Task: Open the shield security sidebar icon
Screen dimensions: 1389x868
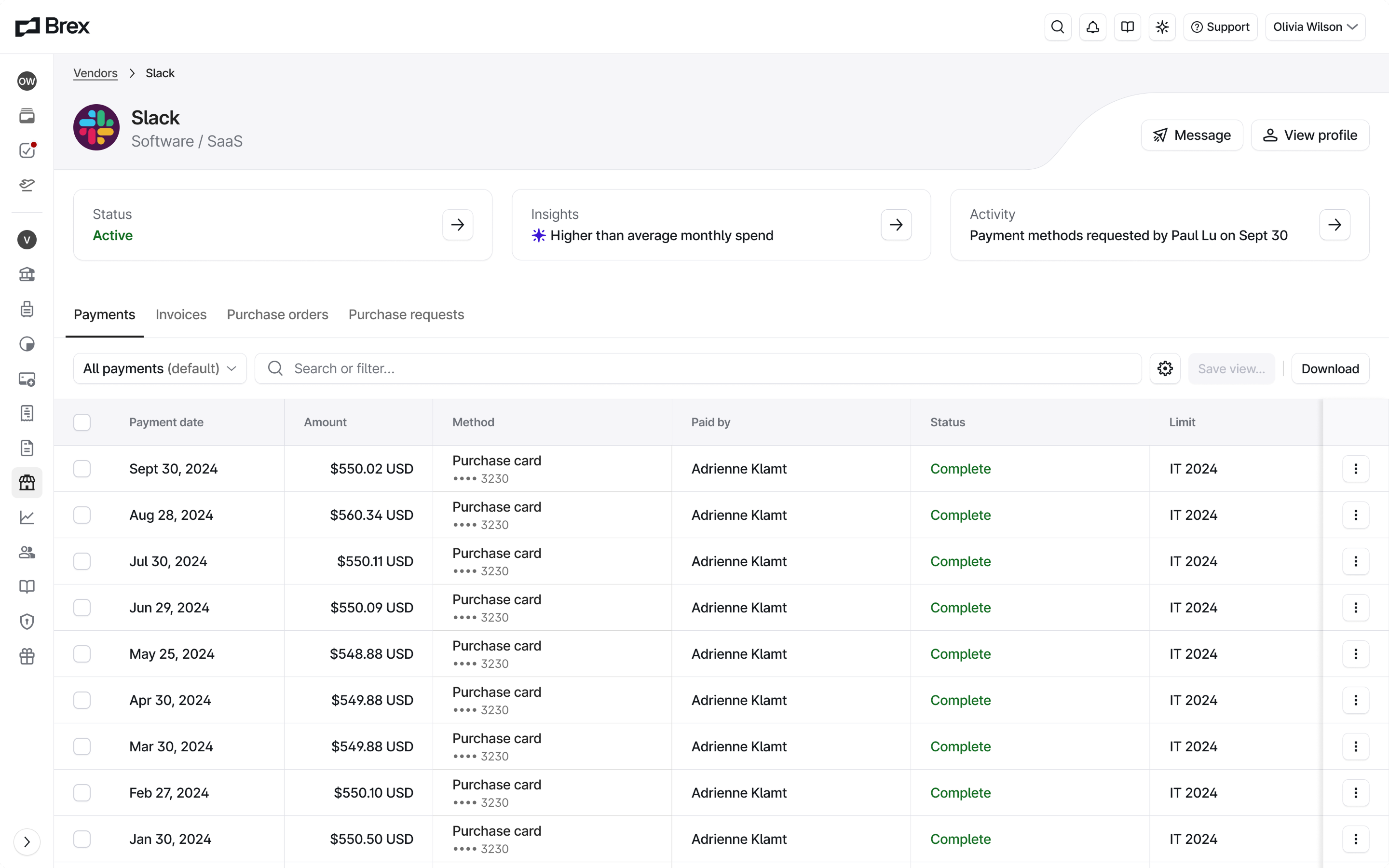Action: pyautogui.click(x=27, y=622)
